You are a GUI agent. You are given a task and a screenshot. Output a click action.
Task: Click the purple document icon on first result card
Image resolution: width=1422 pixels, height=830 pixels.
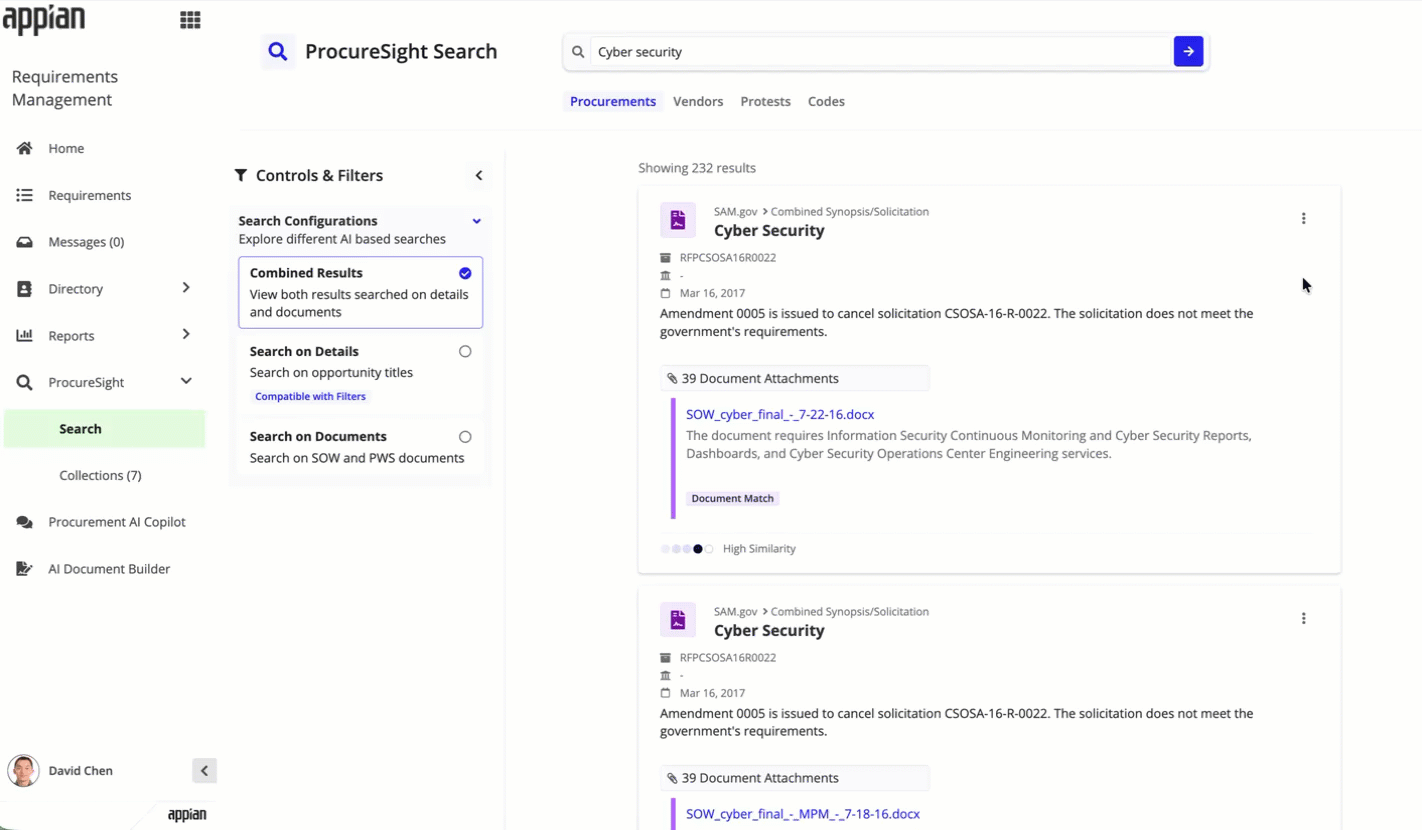[x=678, y=220]
